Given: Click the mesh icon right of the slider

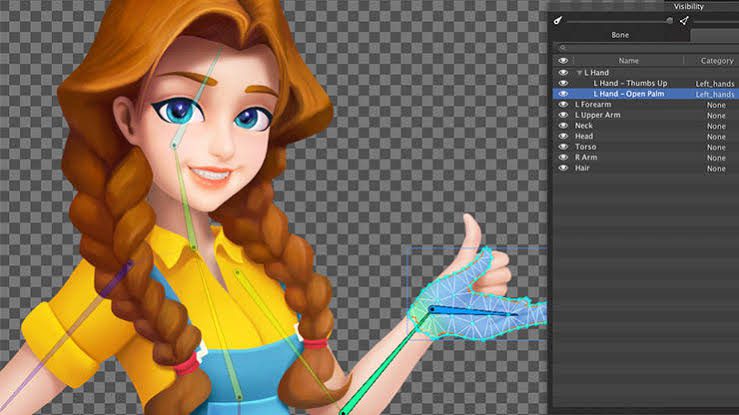Looking at the screenshot, I should (x=685, y=19).
